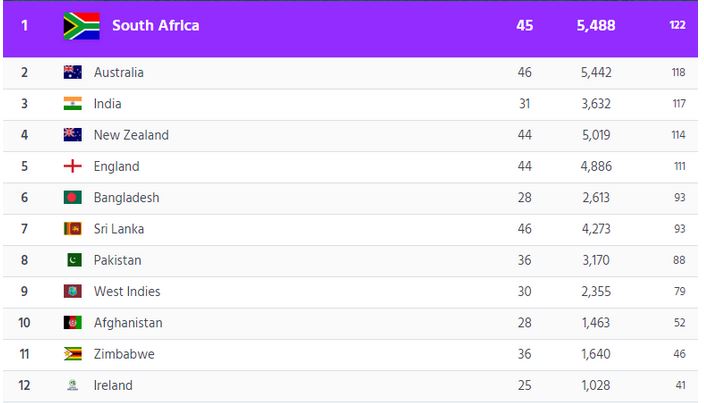
Task: Select the Australia team name
Action: [x=118, y=72]
